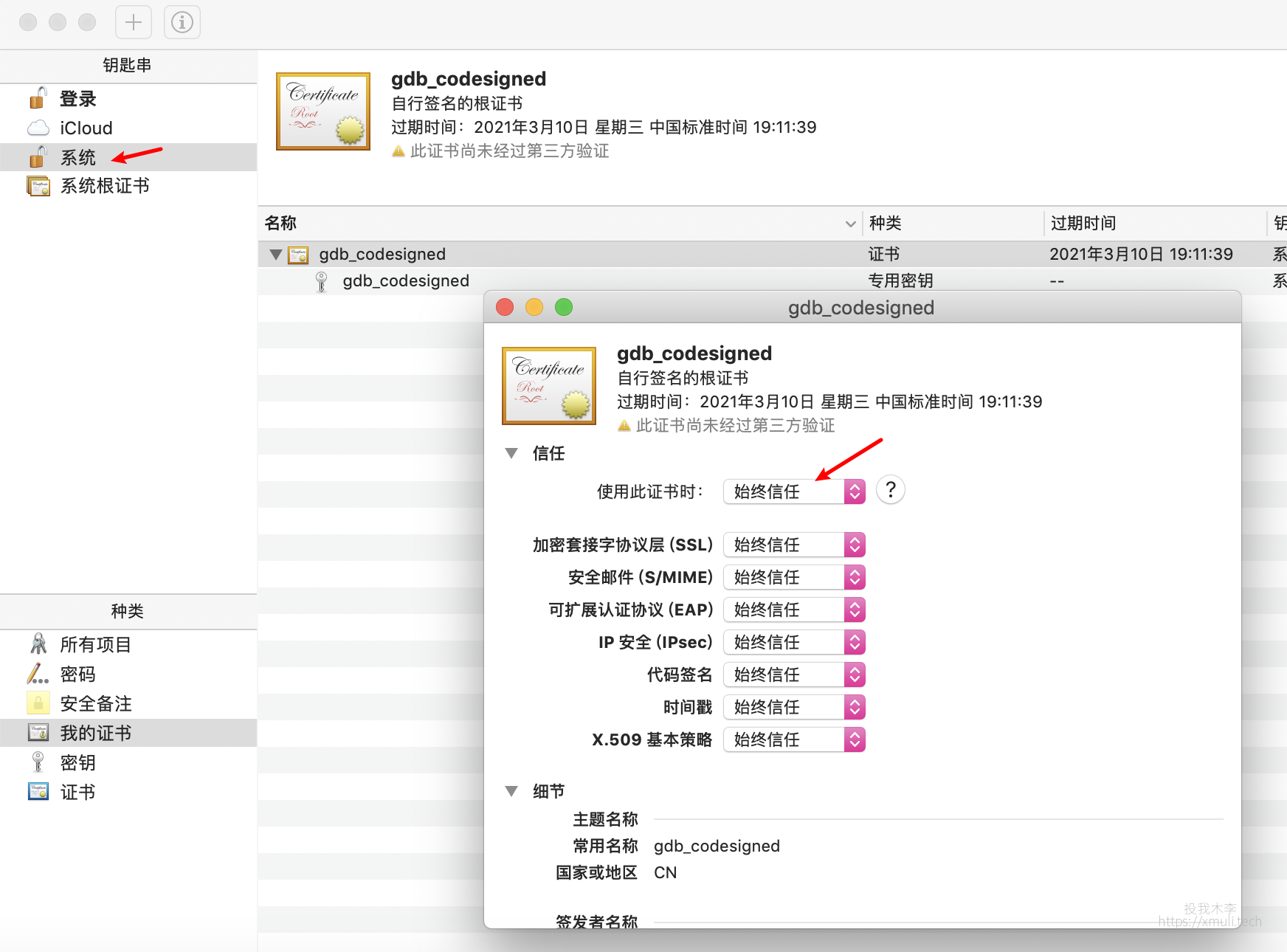Click the plus add-item toolbar button
The image size is (1287, 952).
pos(134,22)
